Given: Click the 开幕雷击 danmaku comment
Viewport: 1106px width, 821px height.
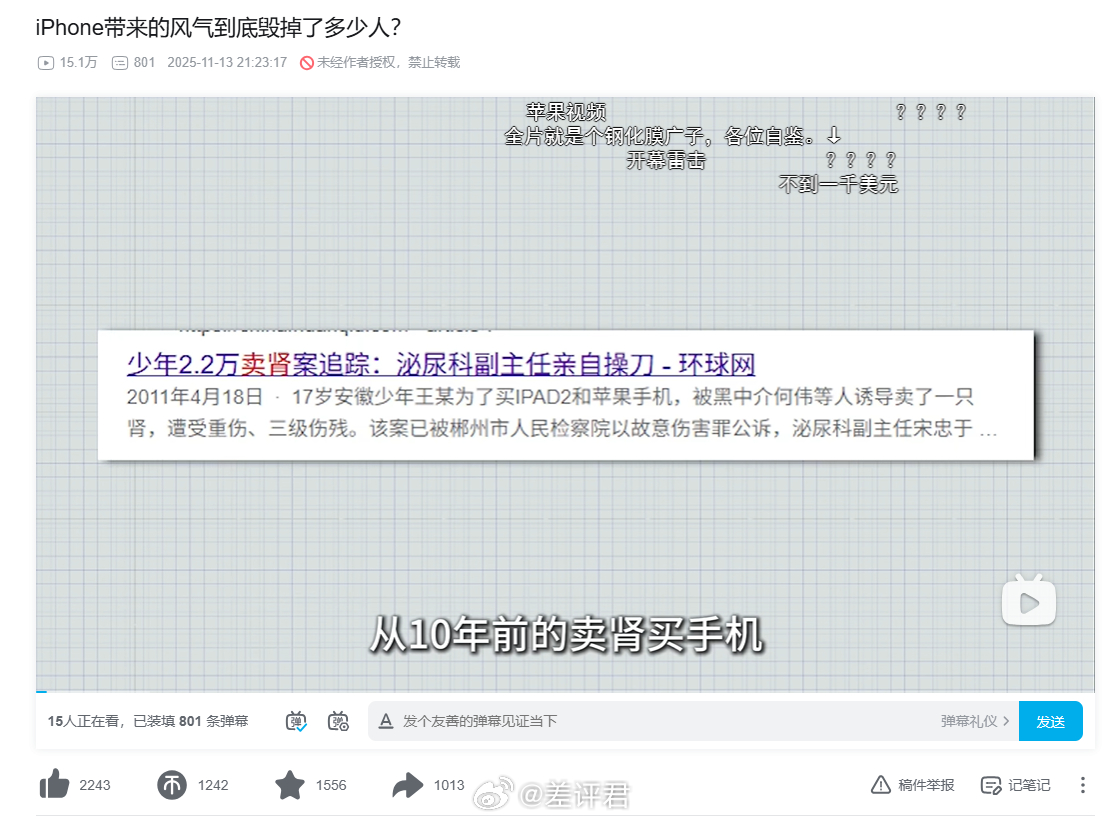Looking at the screenshot, I should (x=666, y=160).
